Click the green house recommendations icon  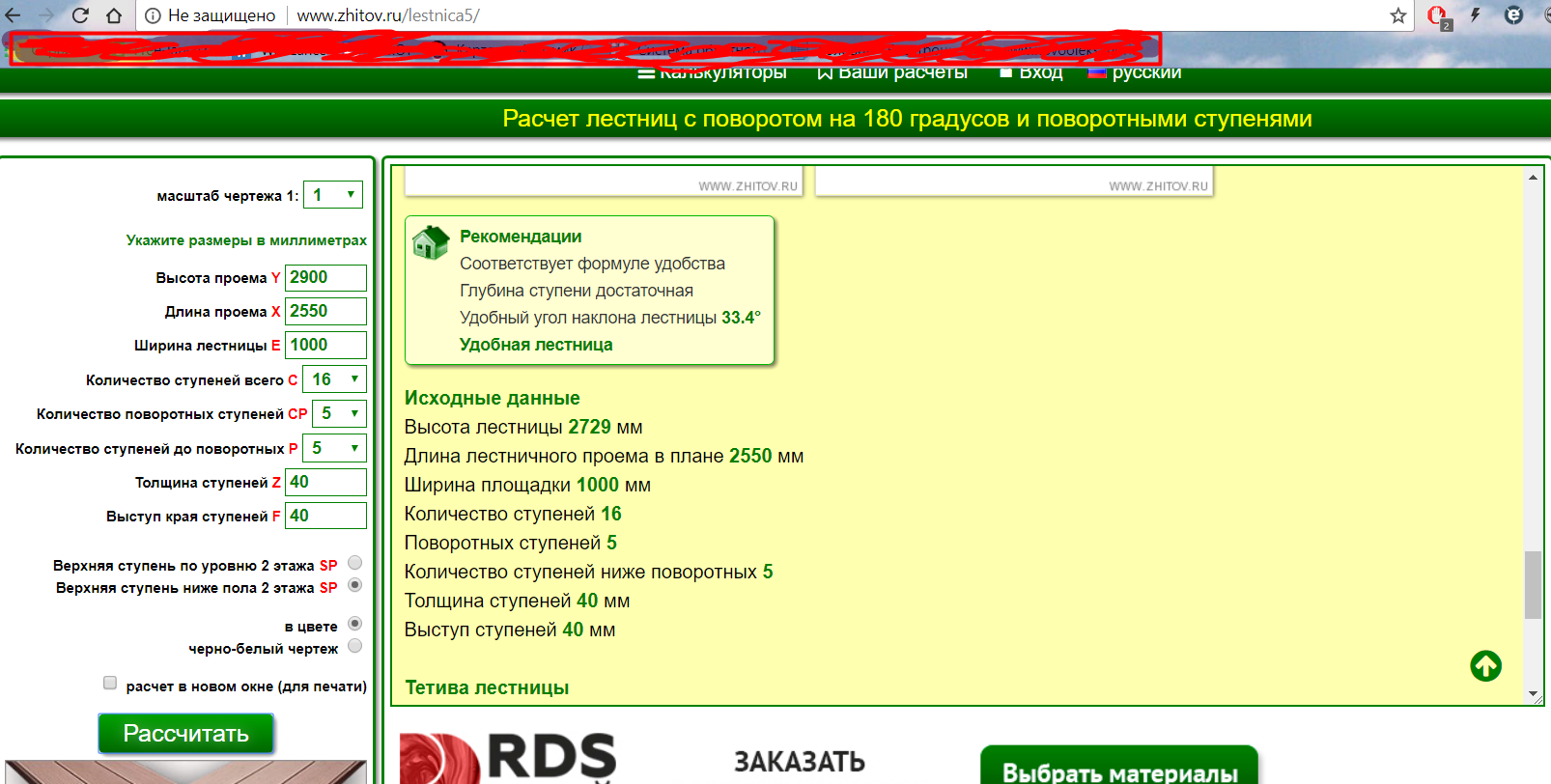(430, 242)
